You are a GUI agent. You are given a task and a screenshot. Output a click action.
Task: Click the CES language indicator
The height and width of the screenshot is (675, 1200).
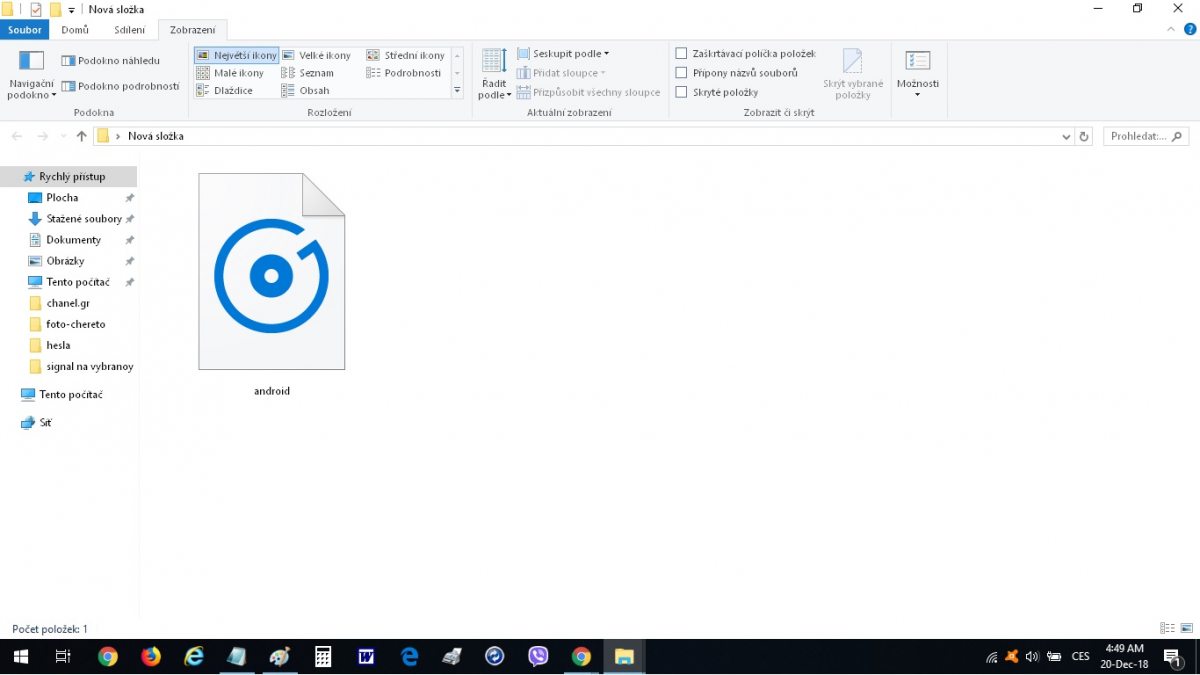(1080, 657)
